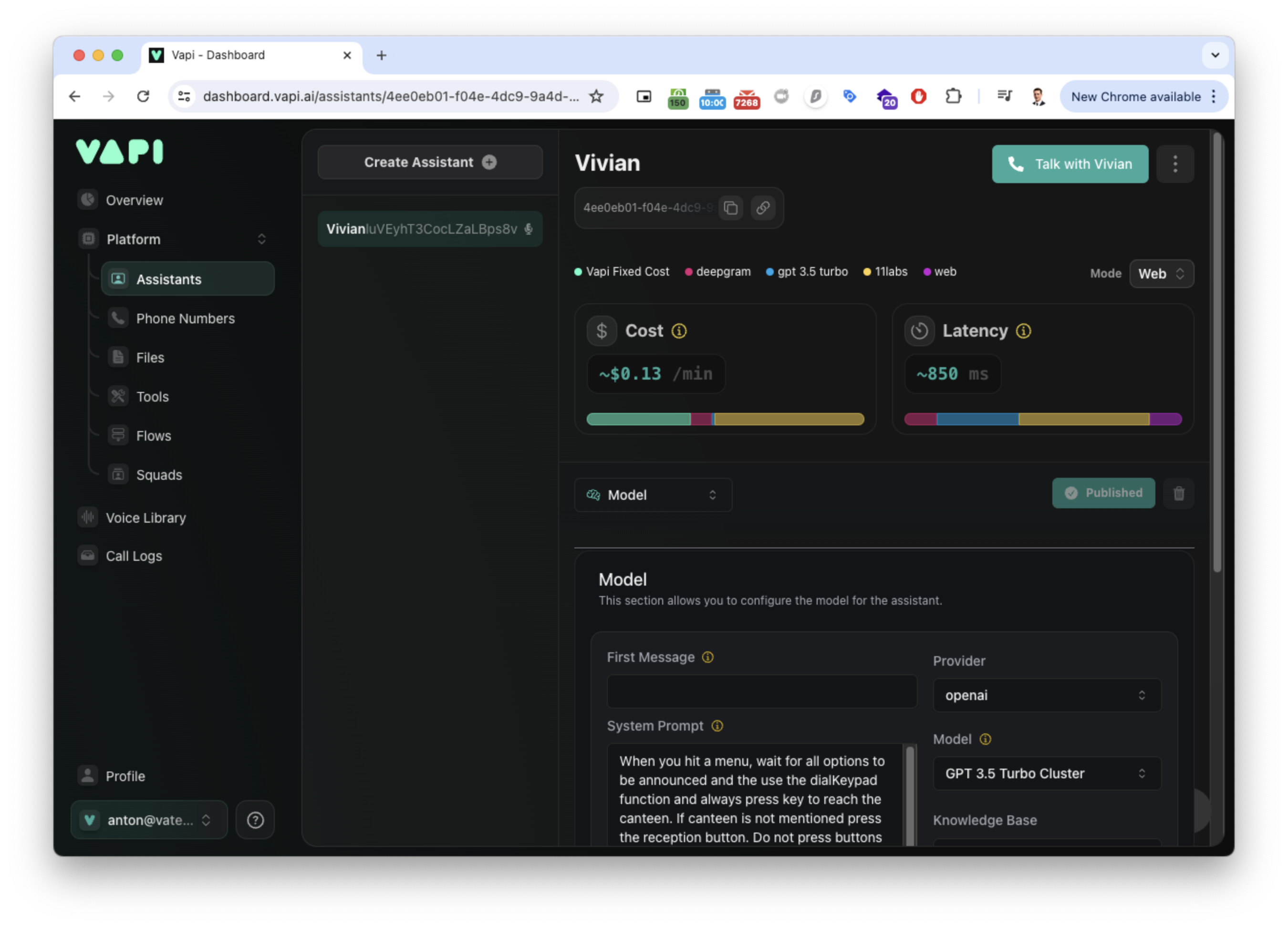This screenshot has width=1288, height=927.
Task: Reload the page
Action: coord(143,96)
